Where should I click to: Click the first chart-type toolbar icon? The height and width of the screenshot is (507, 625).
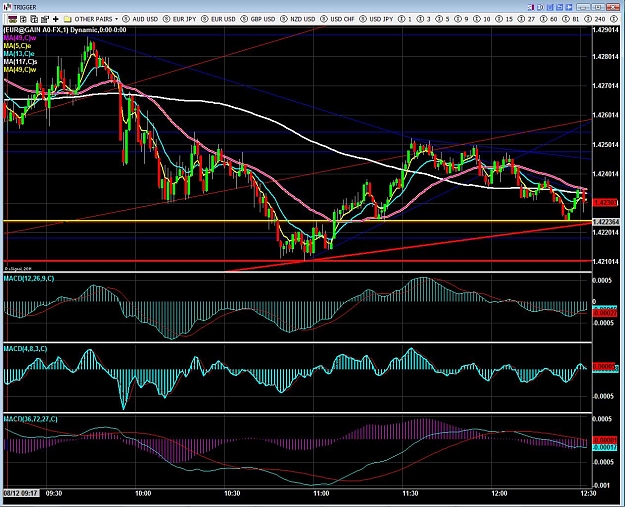tap(12, 19)
